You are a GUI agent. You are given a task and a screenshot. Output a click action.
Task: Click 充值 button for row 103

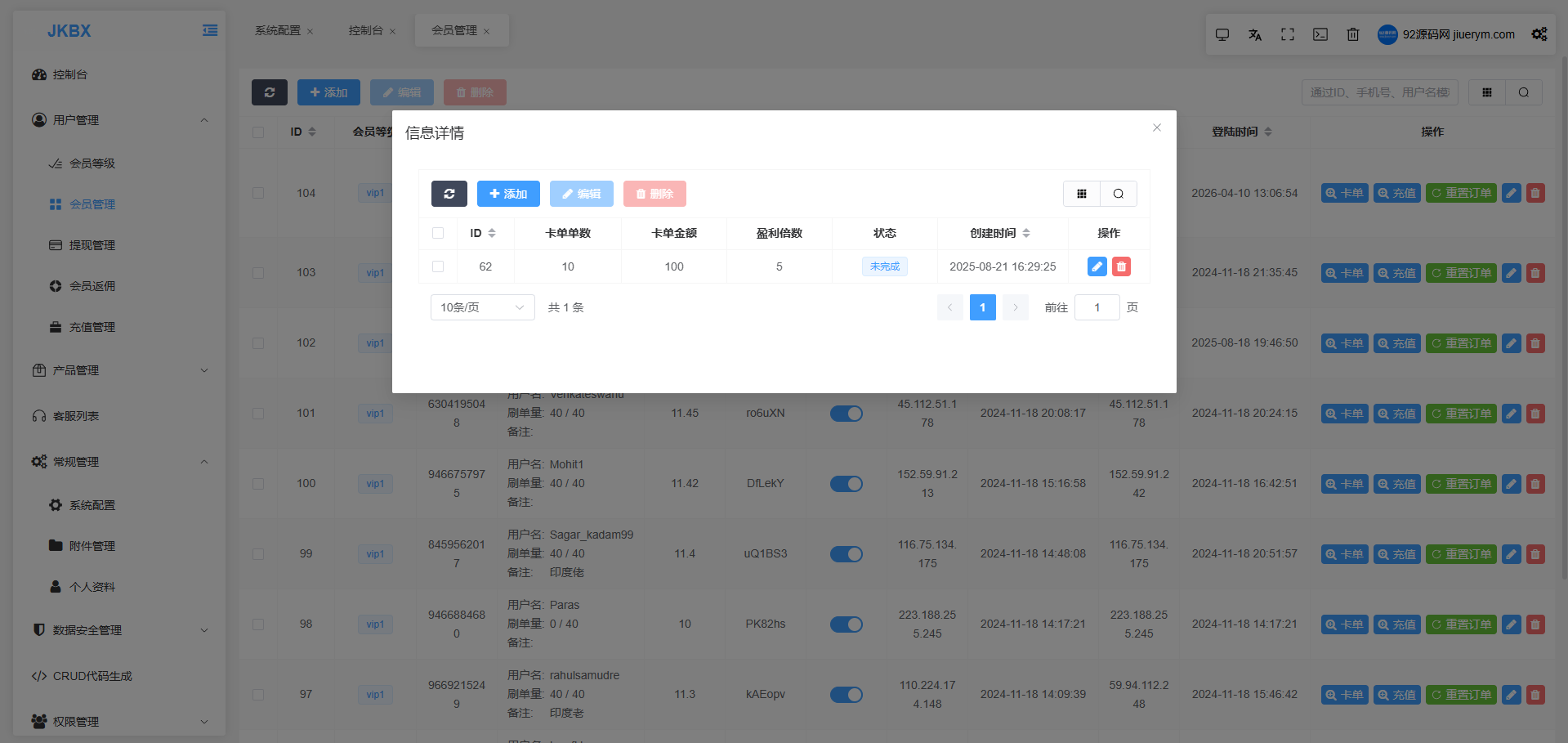(x=1396, y=273)
